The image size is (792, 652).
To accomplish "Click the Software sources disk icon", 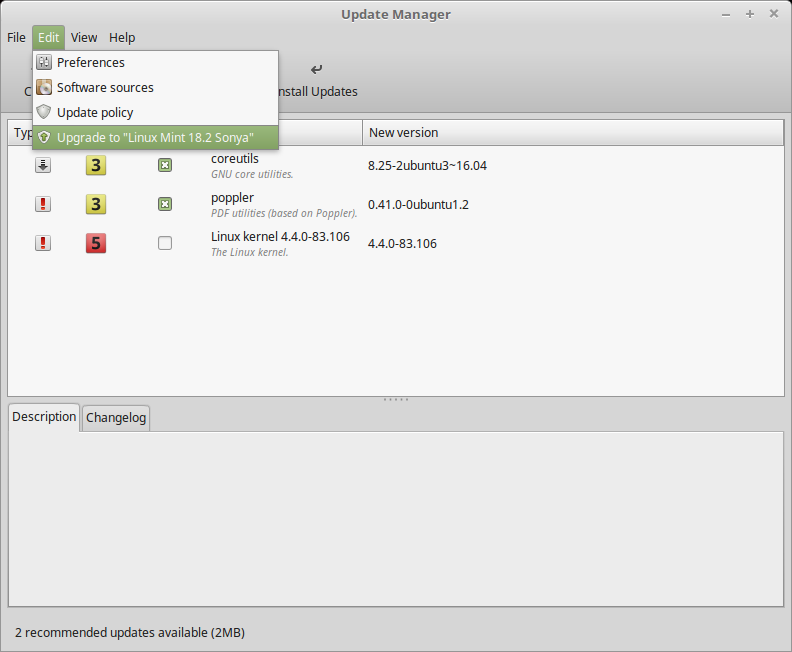I will click(x=44, y=87).
